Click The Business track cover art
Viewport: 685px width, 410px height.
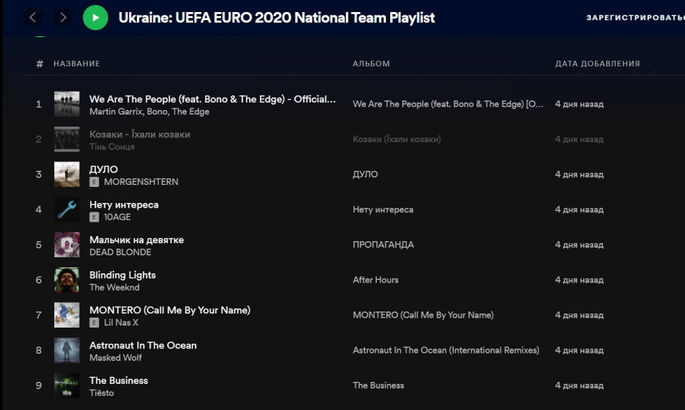tap(67, 385)
